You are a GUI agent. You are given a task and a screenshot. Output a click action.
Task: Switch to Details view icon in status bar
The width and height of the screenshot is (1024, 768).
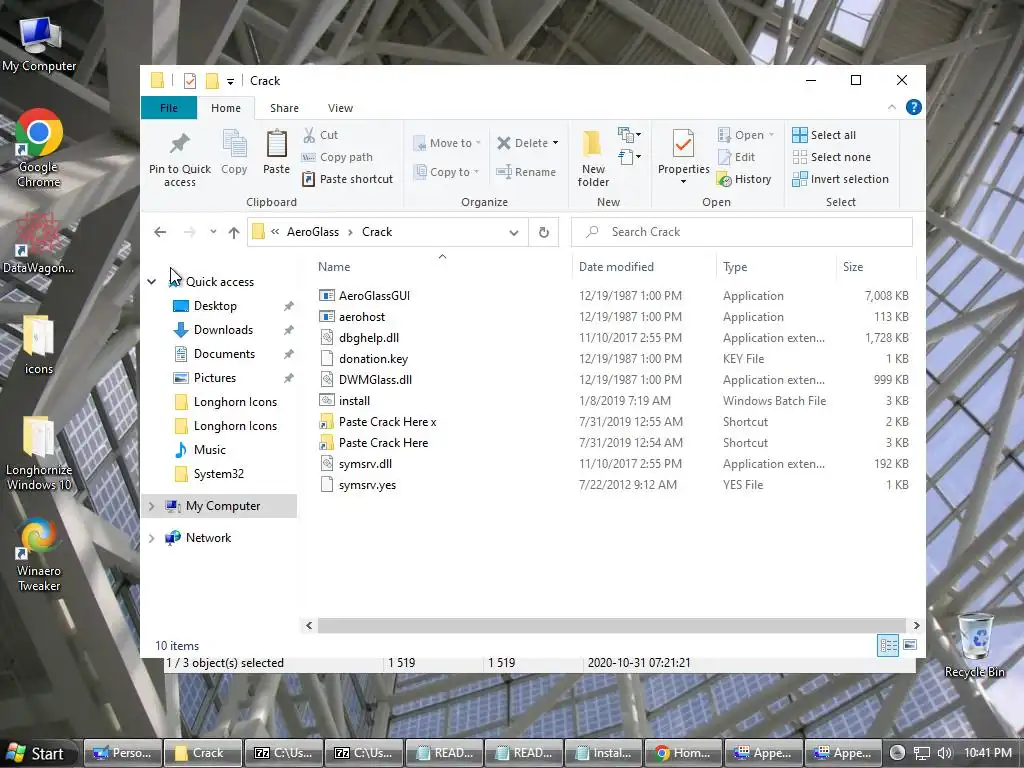(888, 645)
